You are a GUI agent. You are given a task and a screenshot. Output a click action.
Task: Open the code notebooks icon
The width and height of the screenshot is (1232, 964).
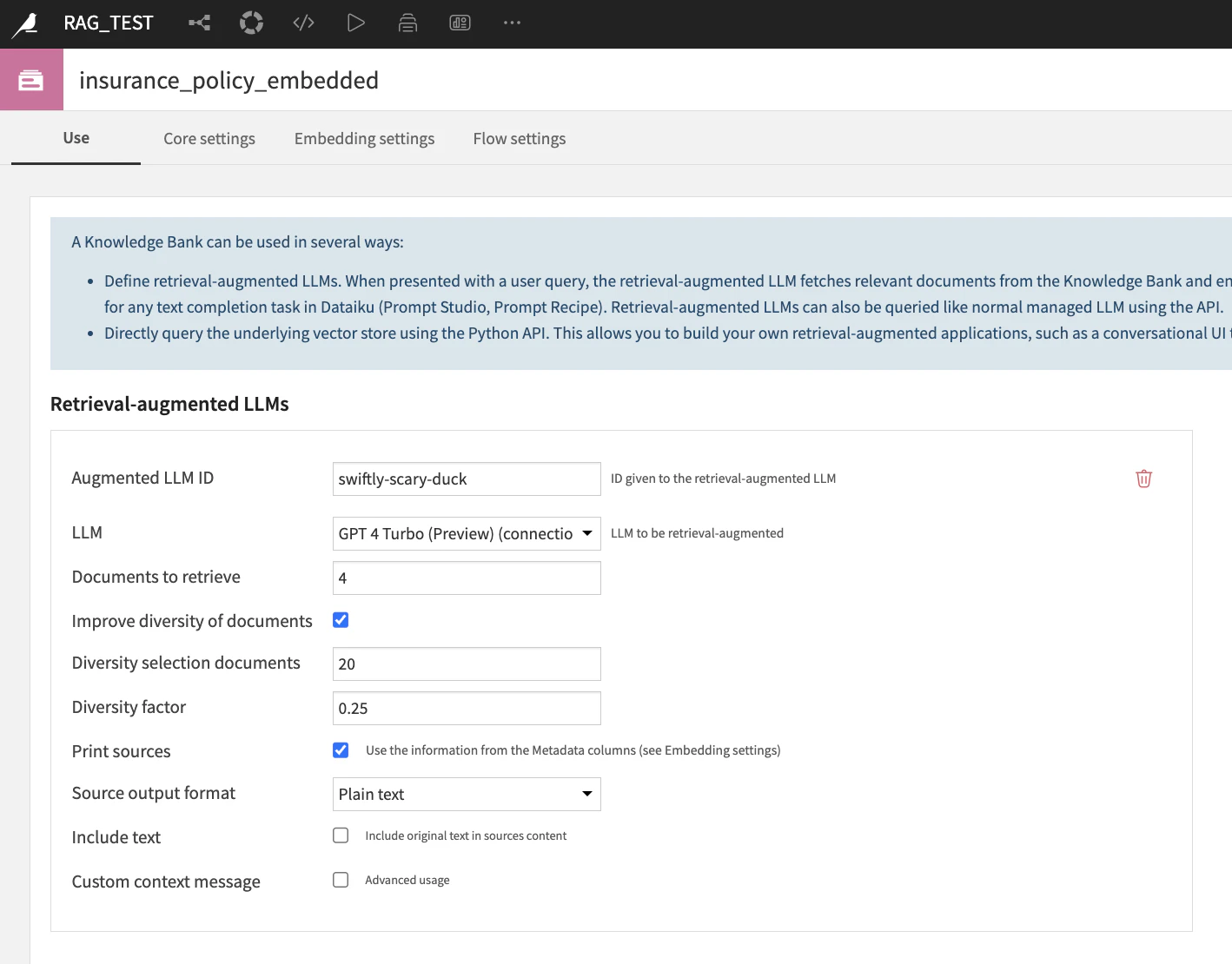click(x=303, y=23)
